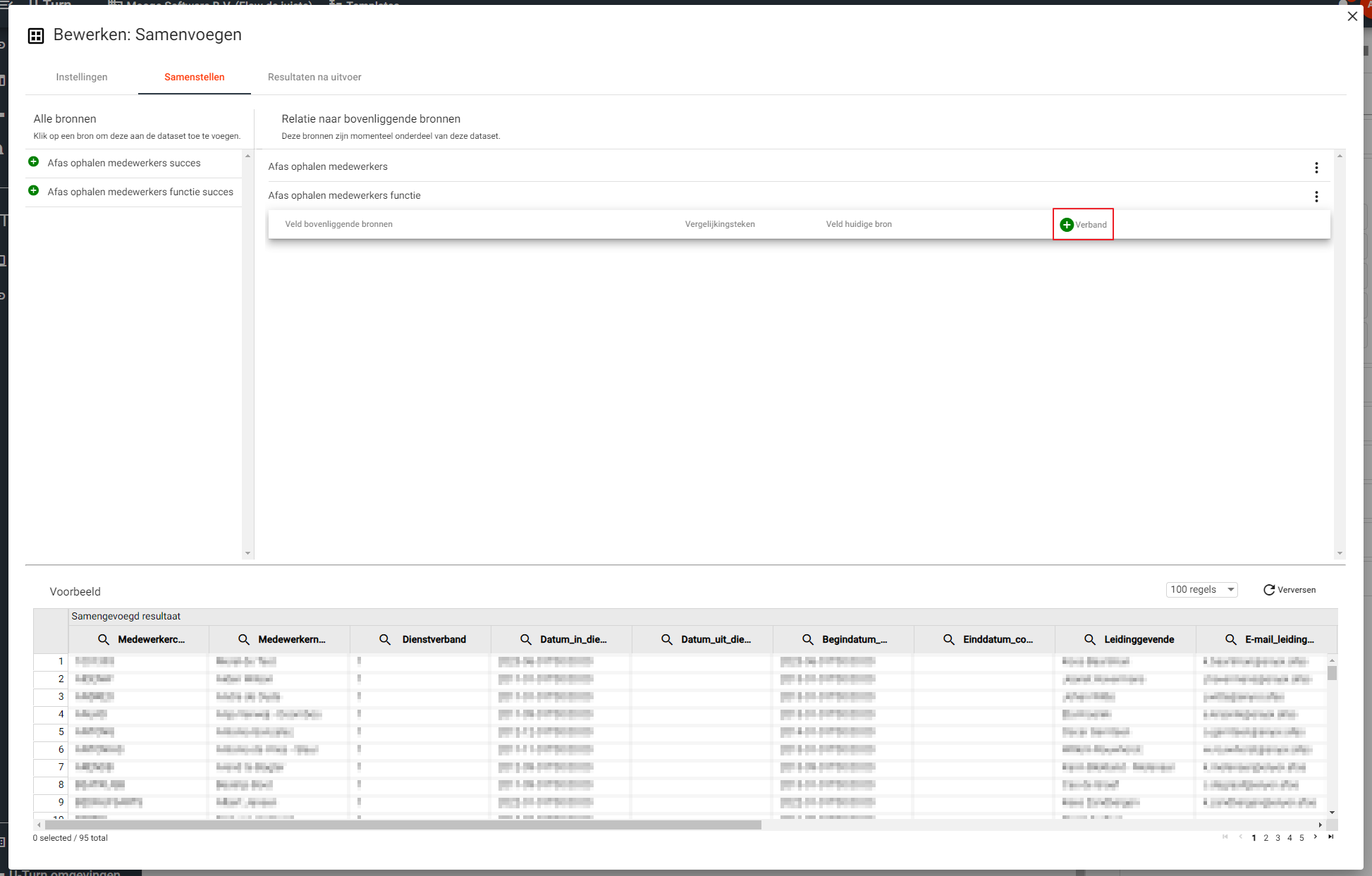Open three-dot menu for Afas ophalen medewerkers functie
1372x876 pixels.
coord(1316,197)
